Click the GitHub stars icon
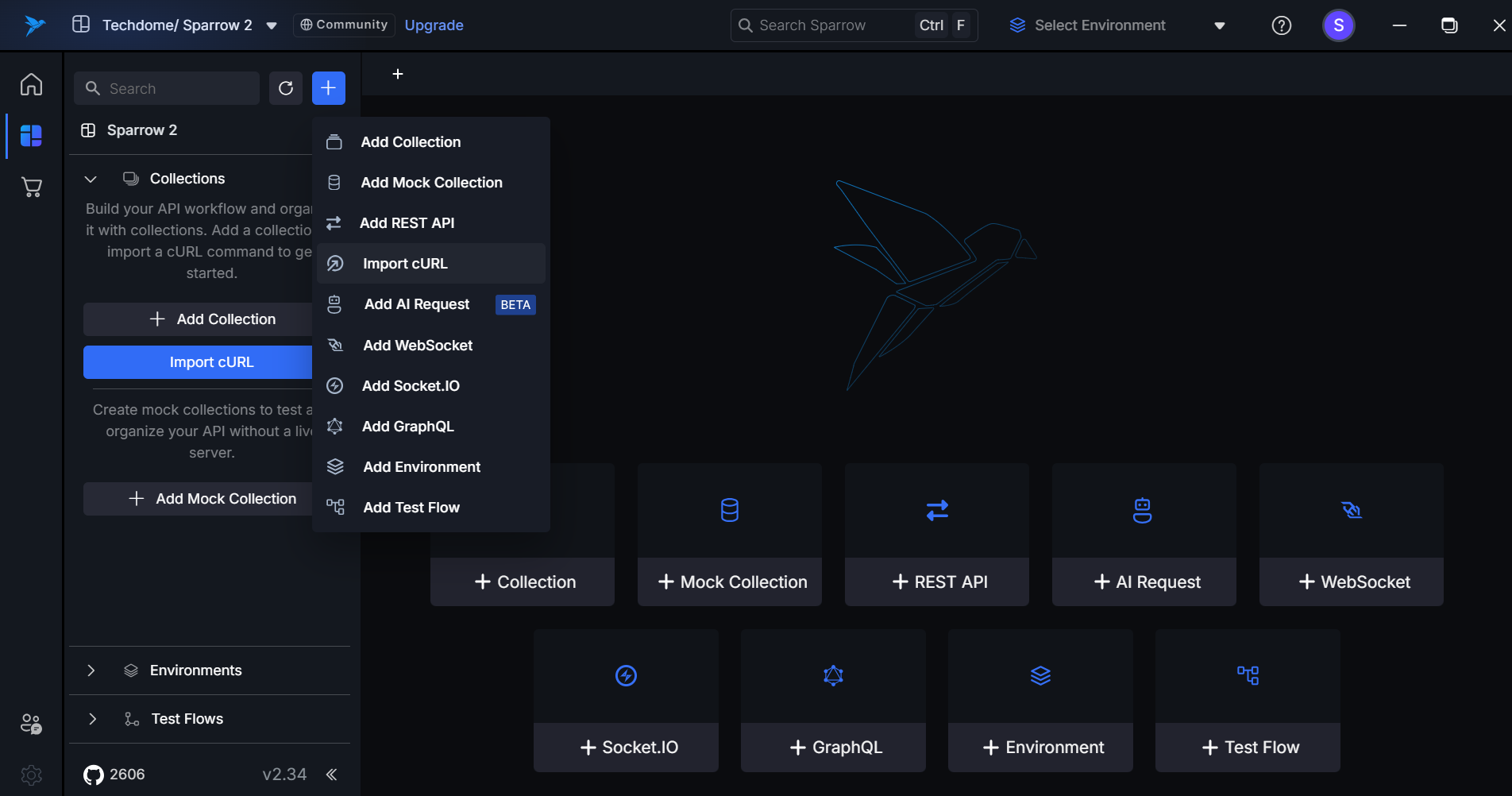 coord(94,775)
